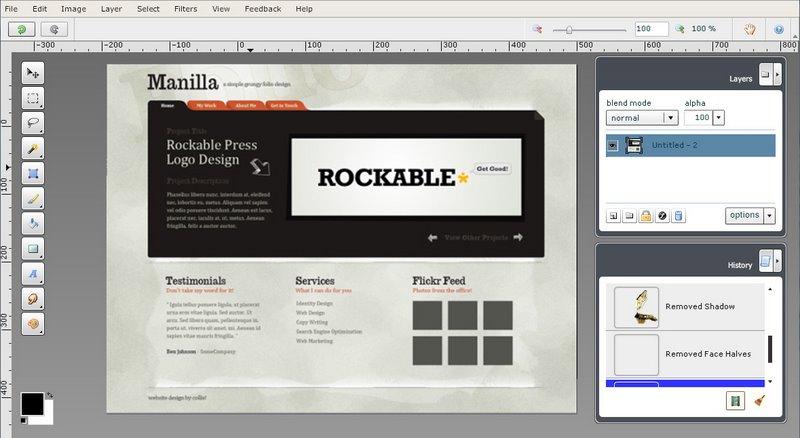Expand the Layers panel menu arrow
This screenshot has width=800, height=438.
[778, 75]
